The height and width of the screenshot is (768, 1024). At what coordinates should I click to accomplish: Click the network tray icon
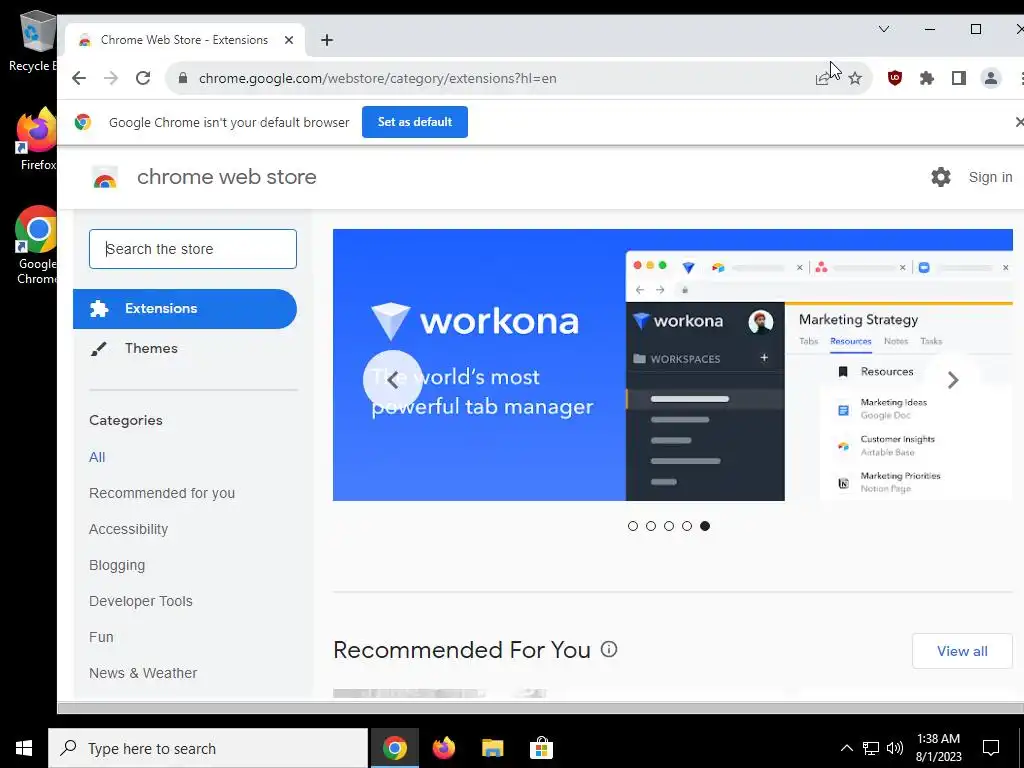pyautogui.click(x=871, y=748)
